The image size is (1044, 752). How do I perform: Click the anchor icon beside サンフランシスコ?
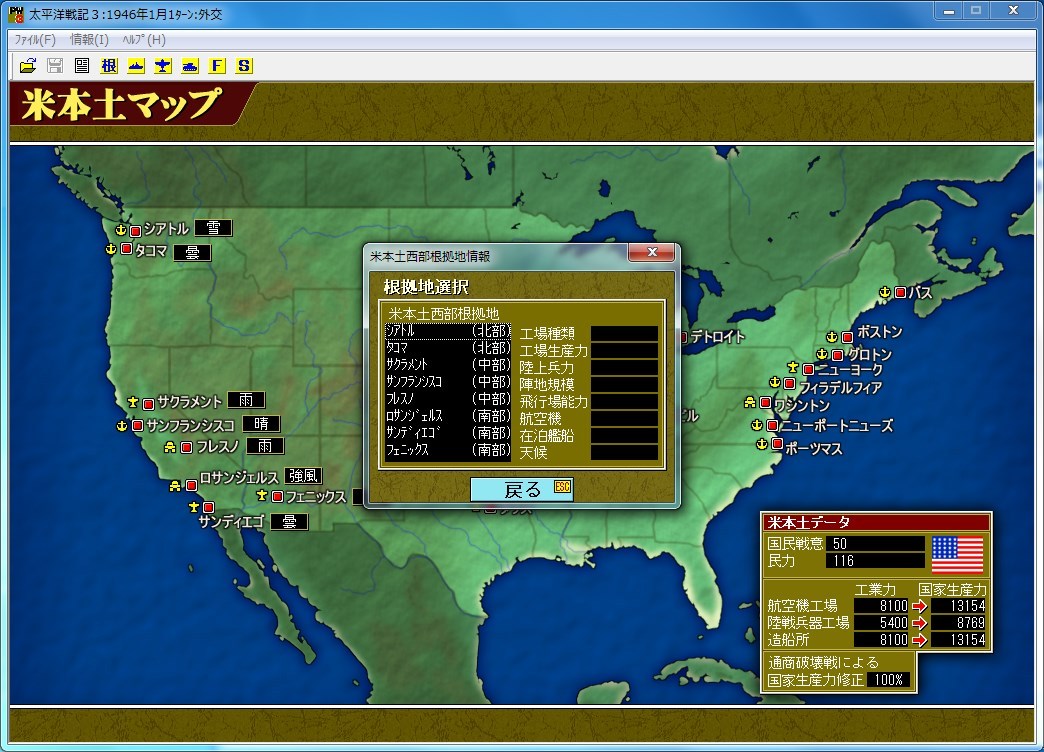click(x=122, y=425)
